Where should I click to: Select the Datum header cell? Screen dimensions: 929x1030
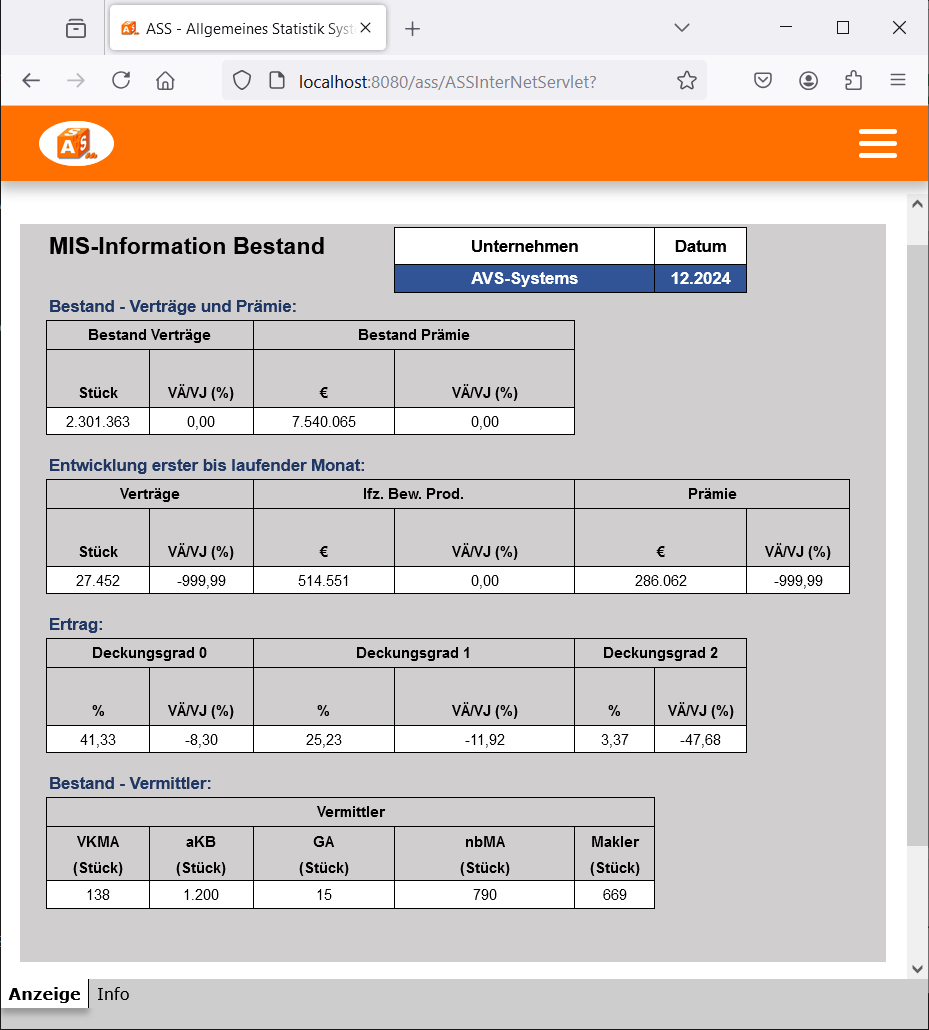pos(700,246)
